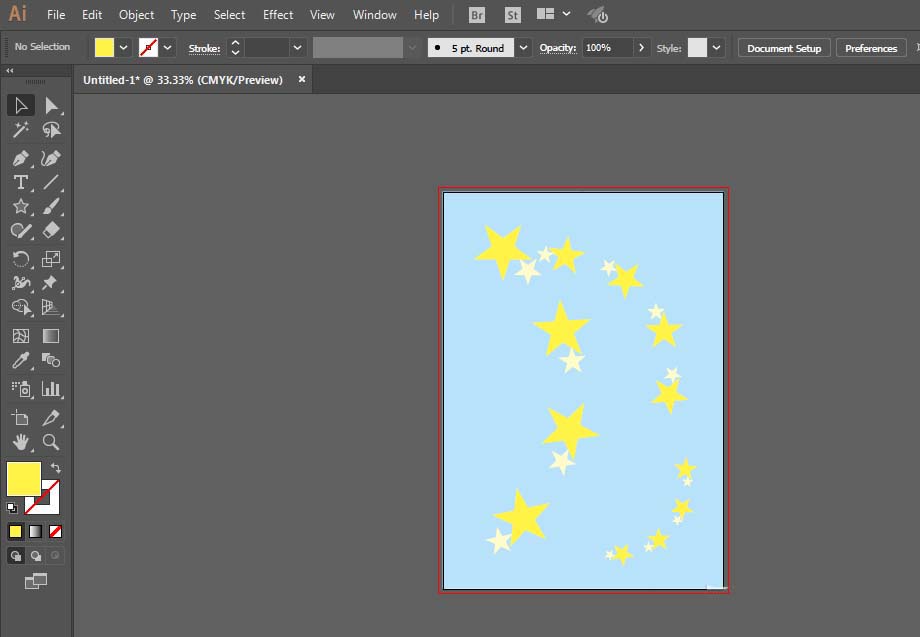Expand the stroke weight dropdown
The width and height of the screenshot is (920, 637).
pyautogui.click(x=297, y=48)
